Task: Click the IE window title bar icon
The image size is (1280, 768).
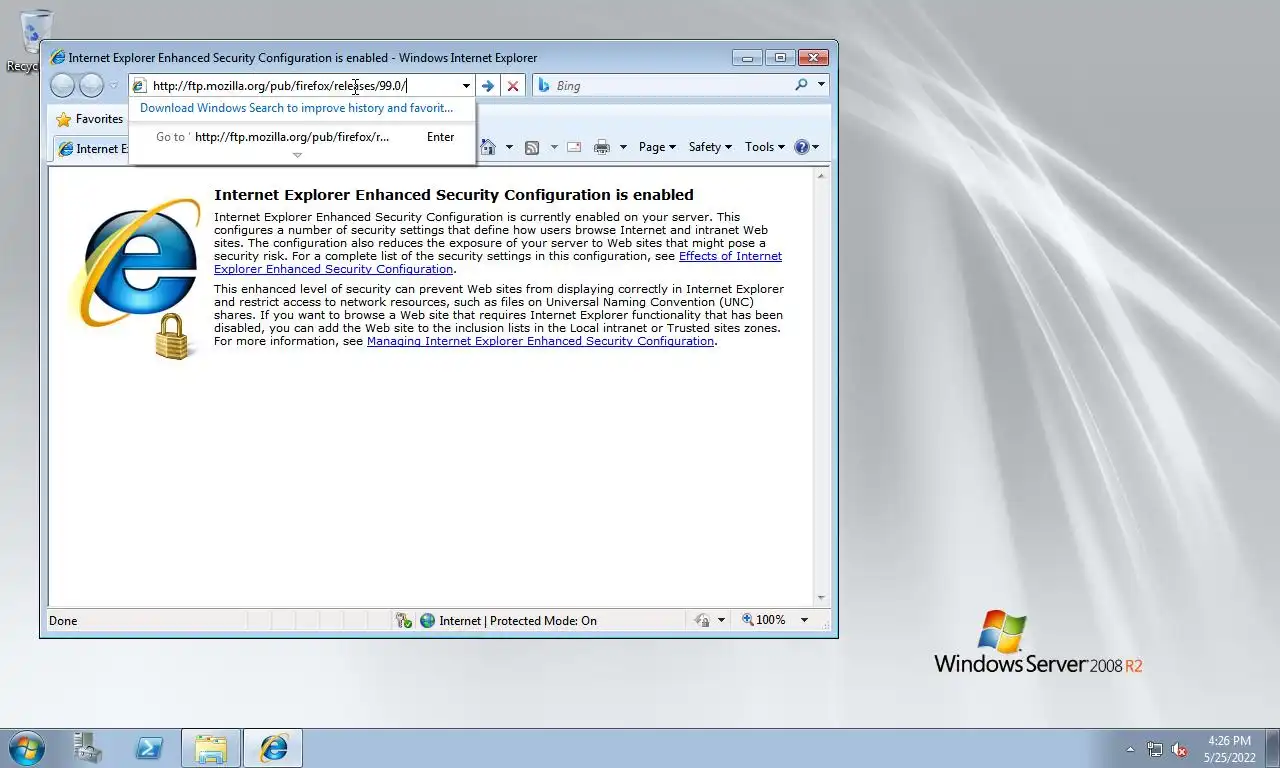Action: point(58,58)
